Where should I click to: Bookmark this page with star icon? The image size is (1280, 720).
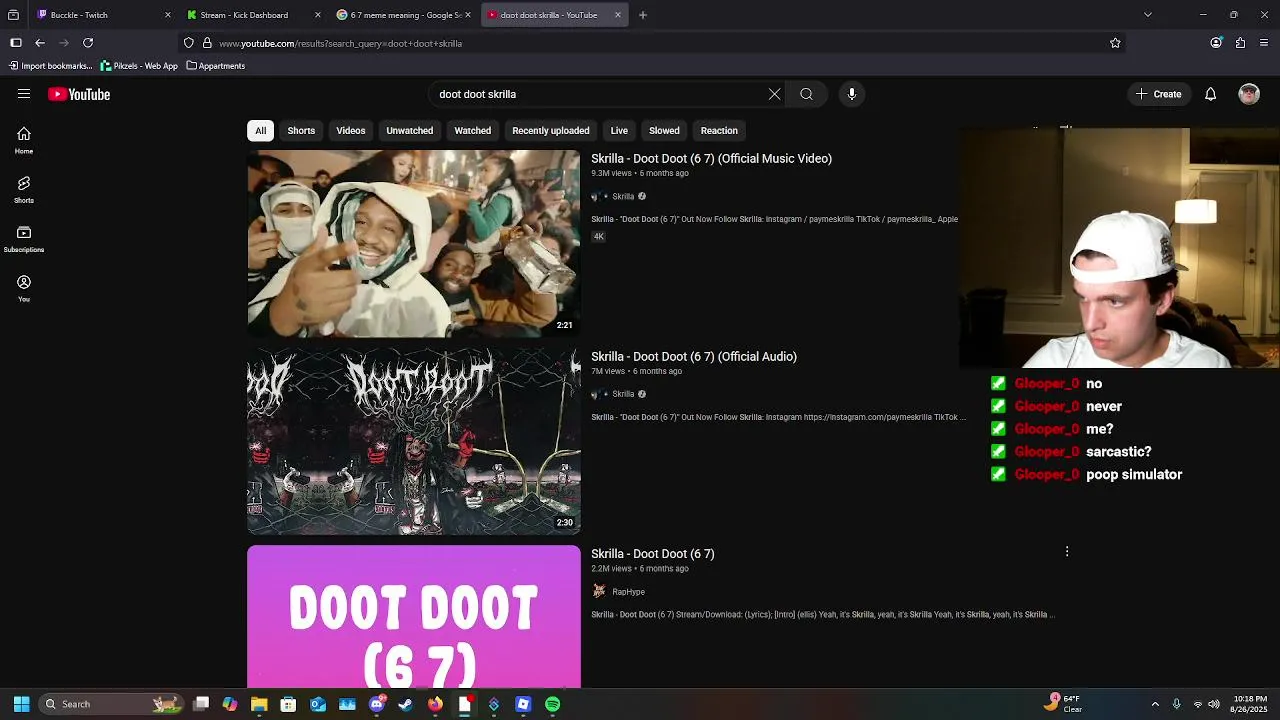click(x=1115, y=43)
